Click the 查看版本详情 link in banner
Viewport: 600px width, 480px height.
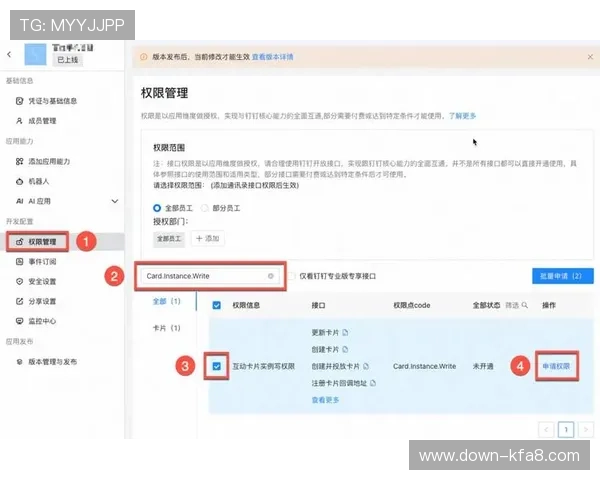point(272,57)
